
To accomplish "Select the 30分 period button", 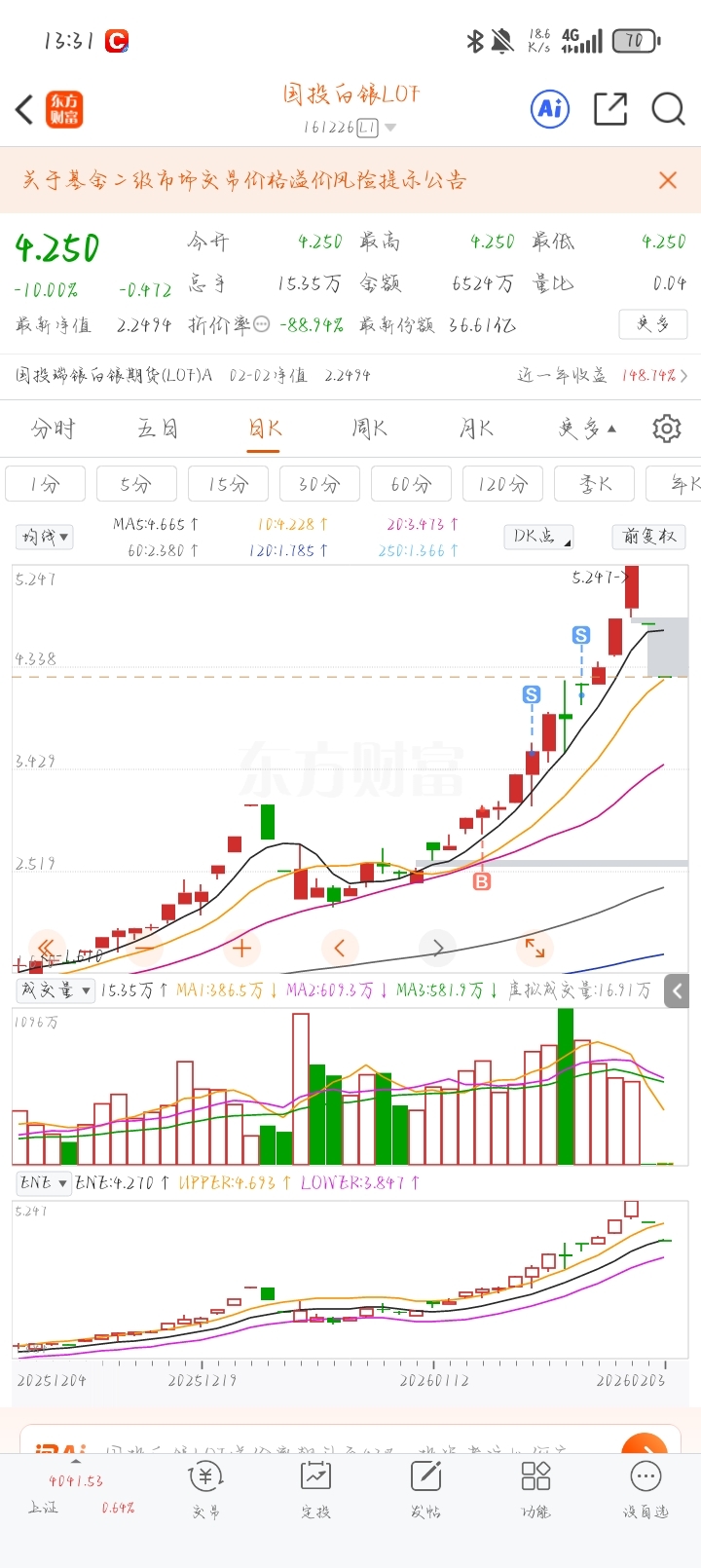I will pos(319,484).
